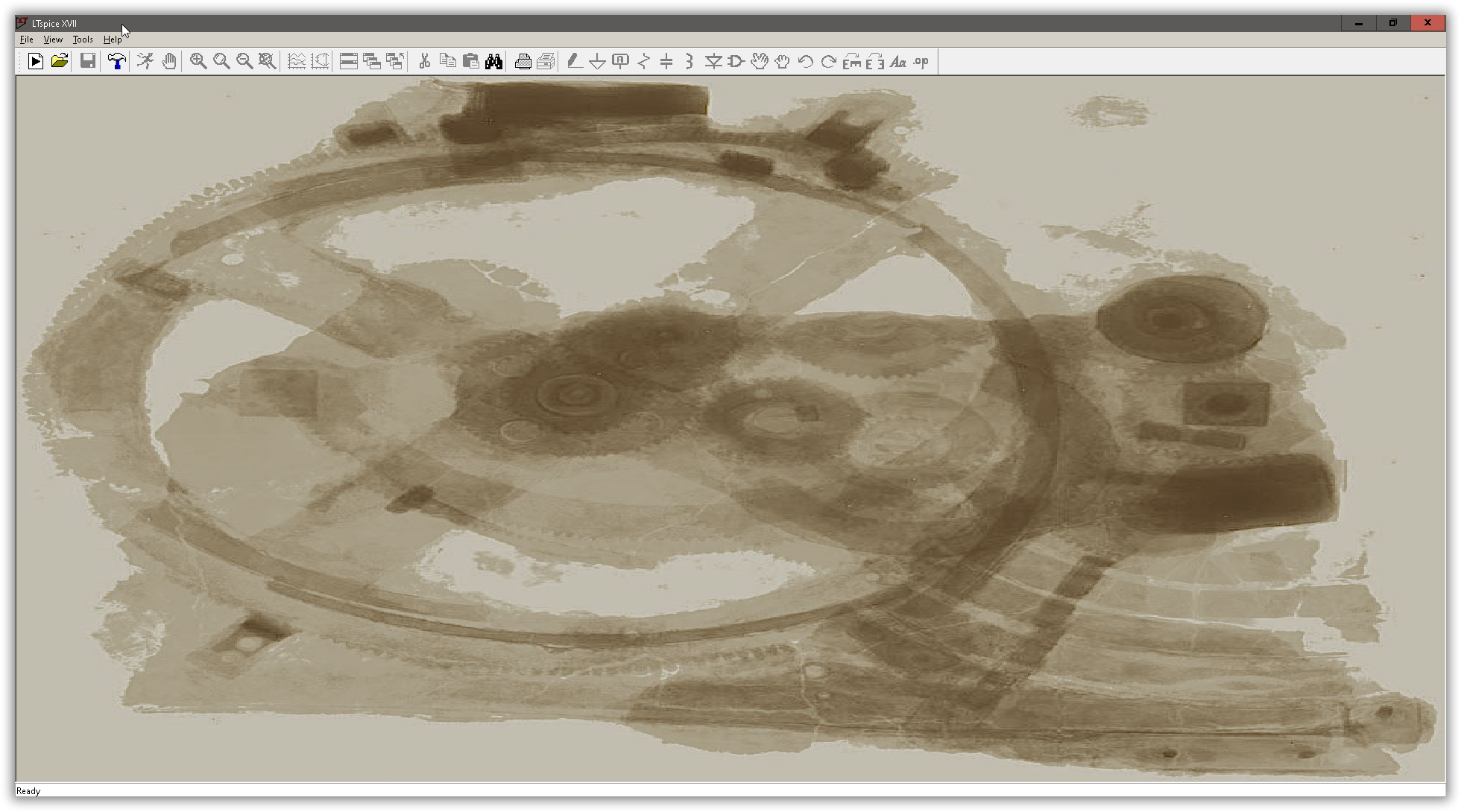The width and height of the screenshot is (1461, 812).
Task: Open the Help menu
Action: point(113,39)
